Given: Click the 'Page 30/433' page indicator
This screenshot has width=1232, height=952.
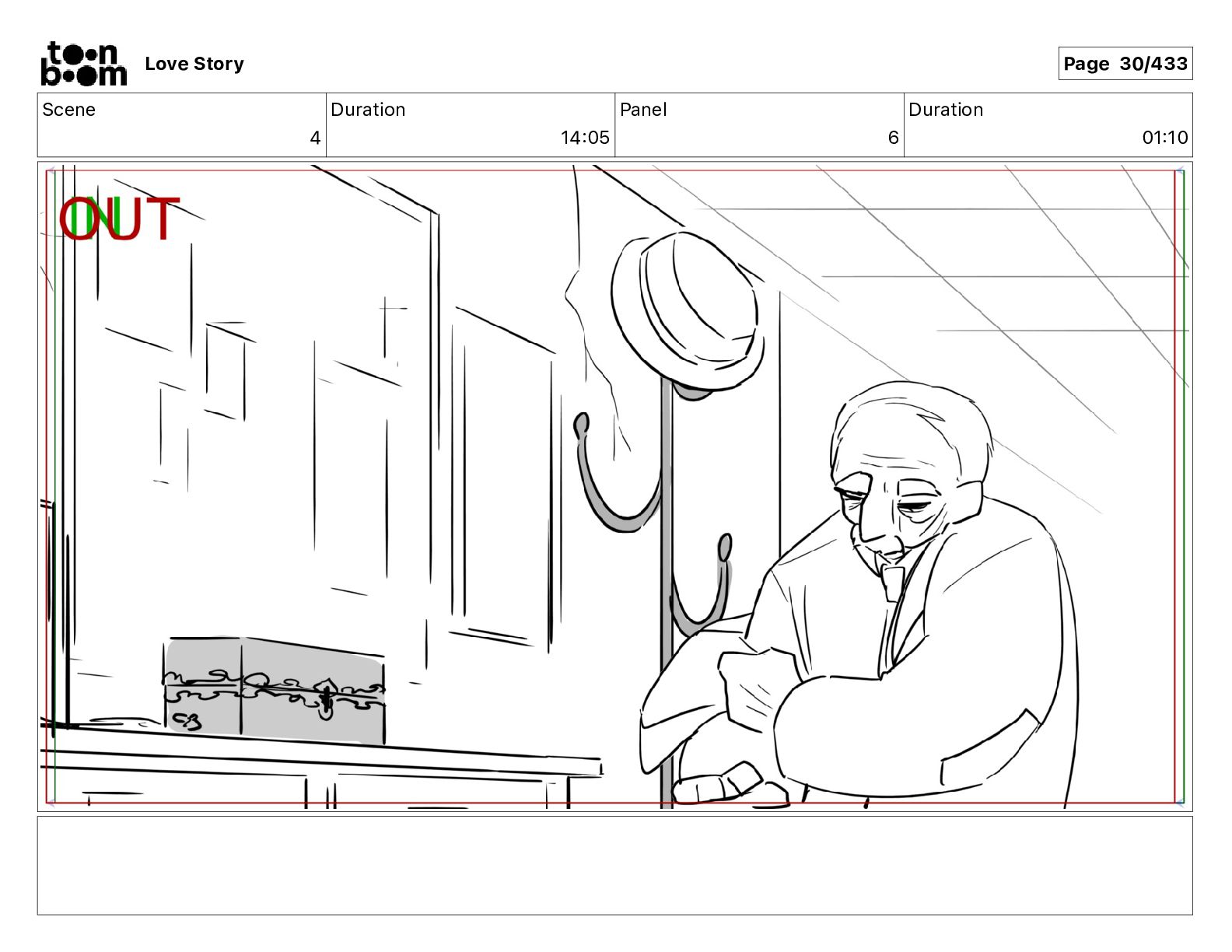Looking at the screenshot, I should [1125, 64].
